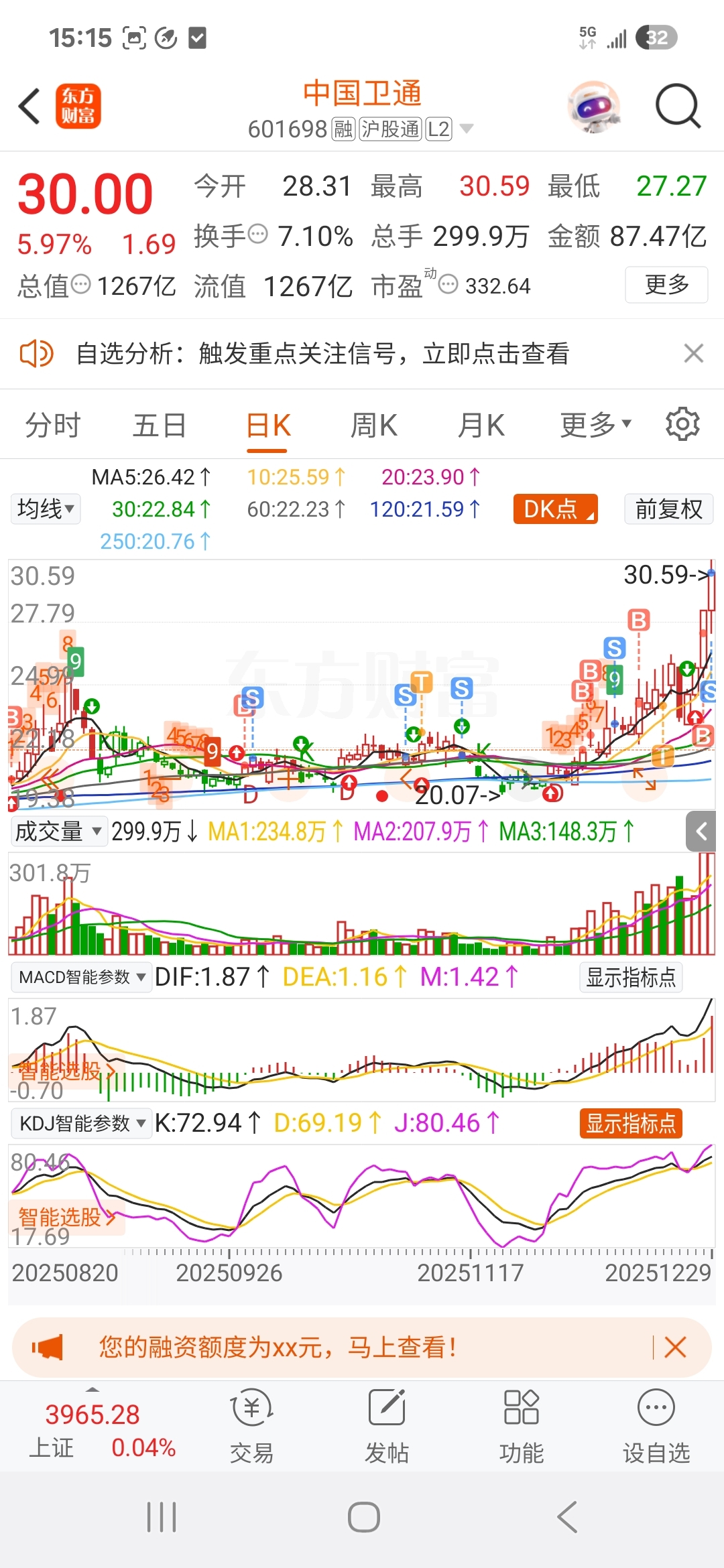Open the 发帖 post icon
Image resolution: width=724 pixels, height=1568 pixels.
tap(387, 1426)
